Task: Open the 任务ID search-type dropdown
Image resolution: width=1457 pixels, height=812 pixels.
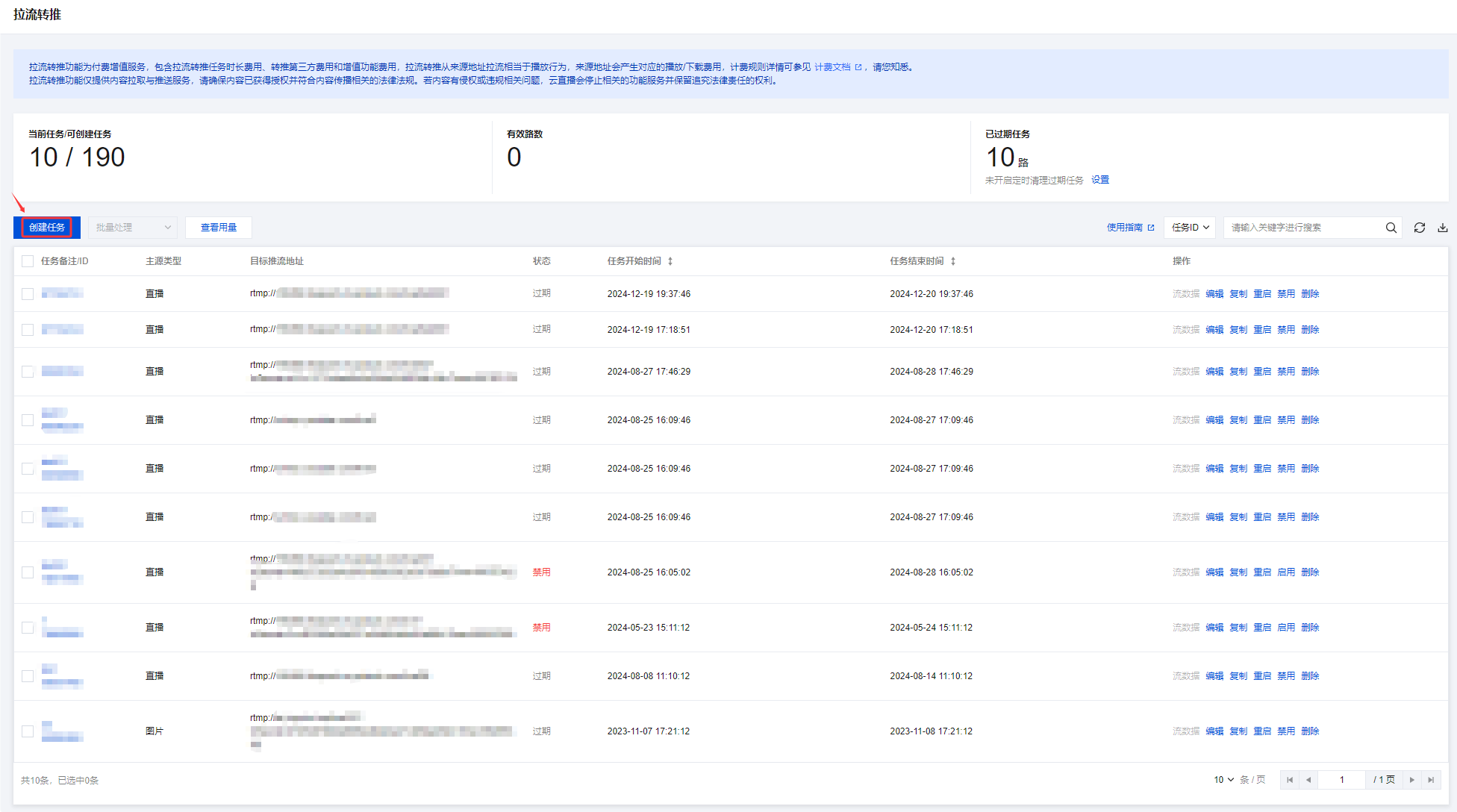Action: pyautogui.click(x=1190, y=228)
